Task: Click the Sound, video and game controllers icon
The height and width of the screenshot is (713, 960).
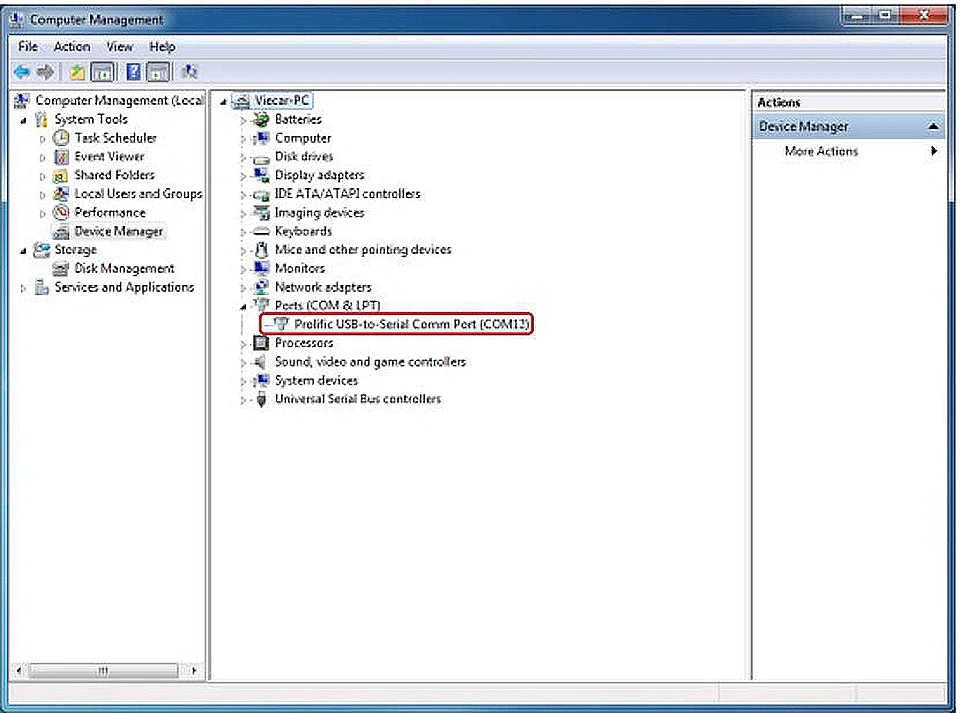Action: [261, 362]
